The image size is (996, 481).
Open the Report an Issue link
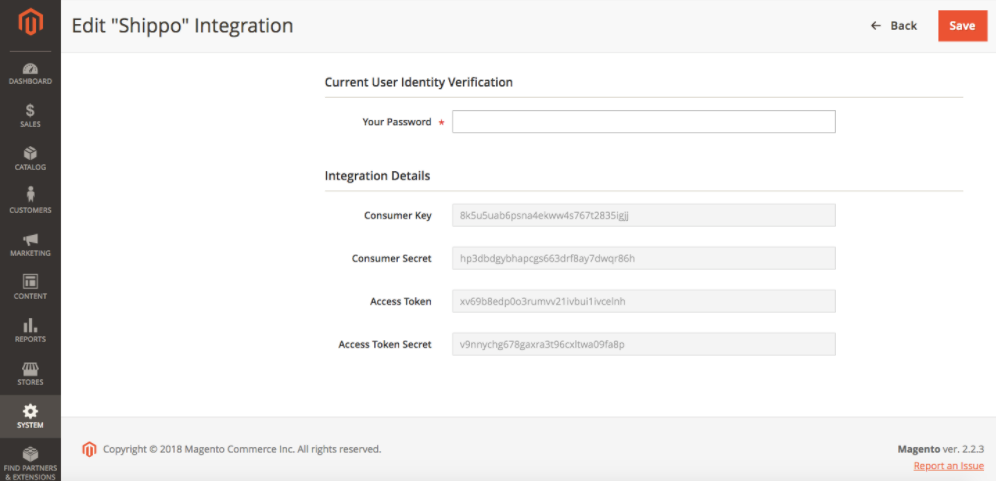coord(948,466)
